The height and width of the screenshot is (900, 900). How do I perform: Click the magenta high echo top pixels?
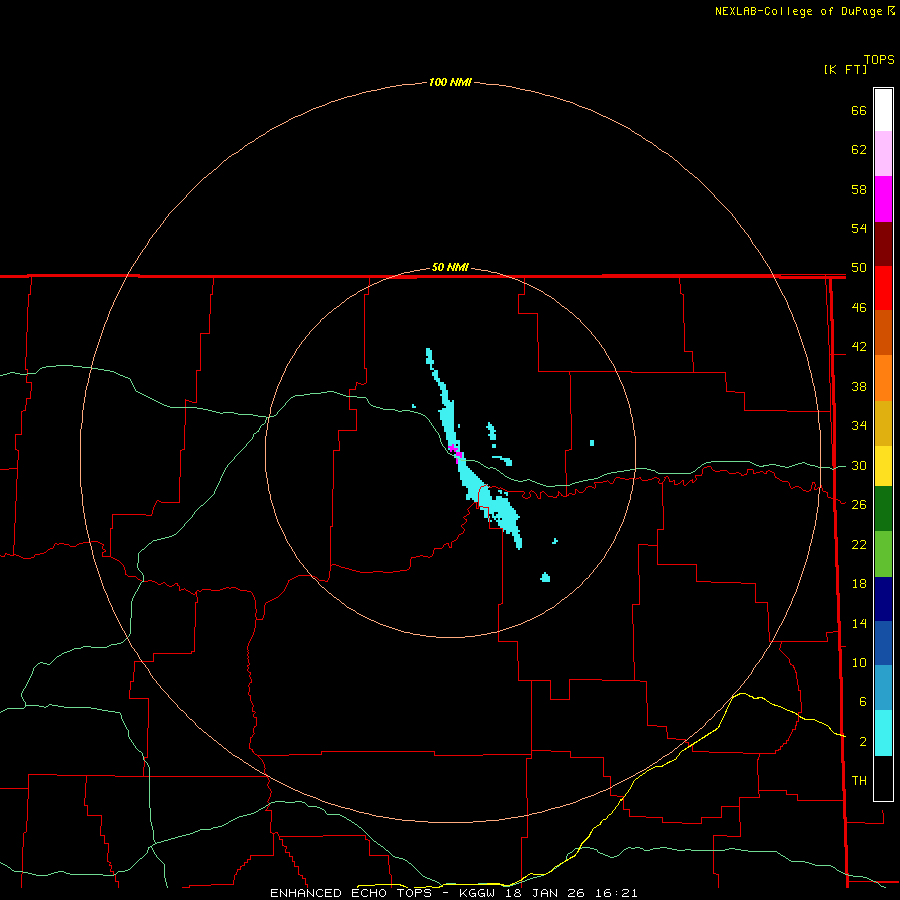click(455, 451)
